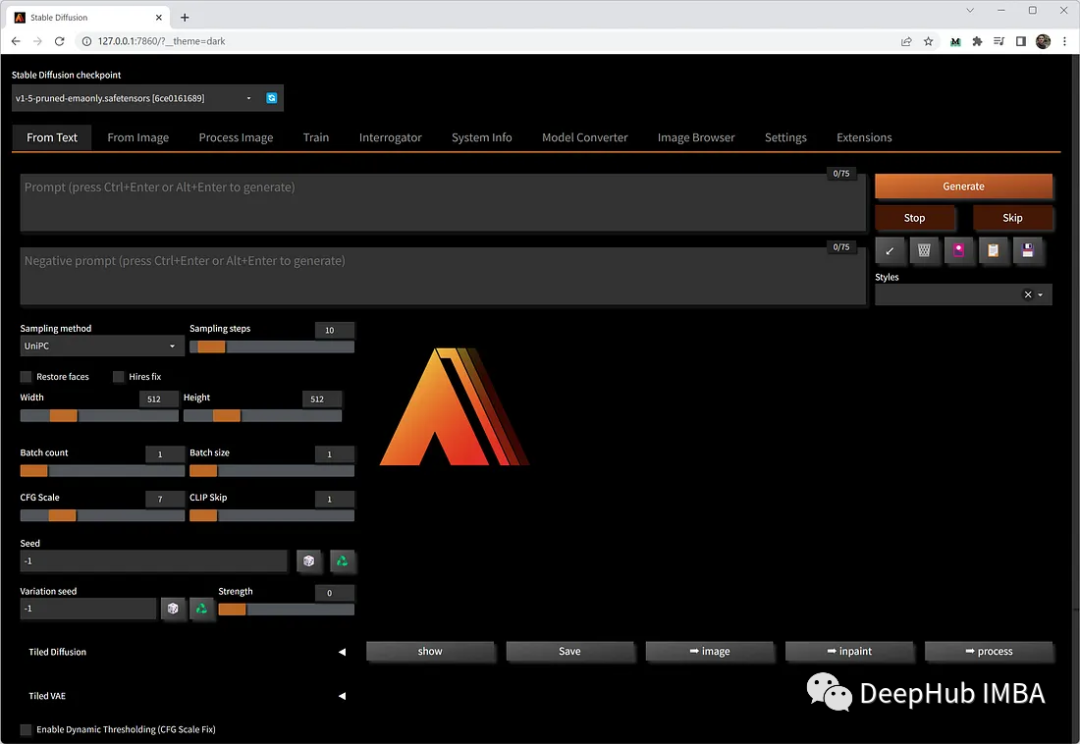Image resolution: width=1080 pixels, height=744 pixels.
Task: Click the Prompt text area
Action: click(x=442, y=203)
